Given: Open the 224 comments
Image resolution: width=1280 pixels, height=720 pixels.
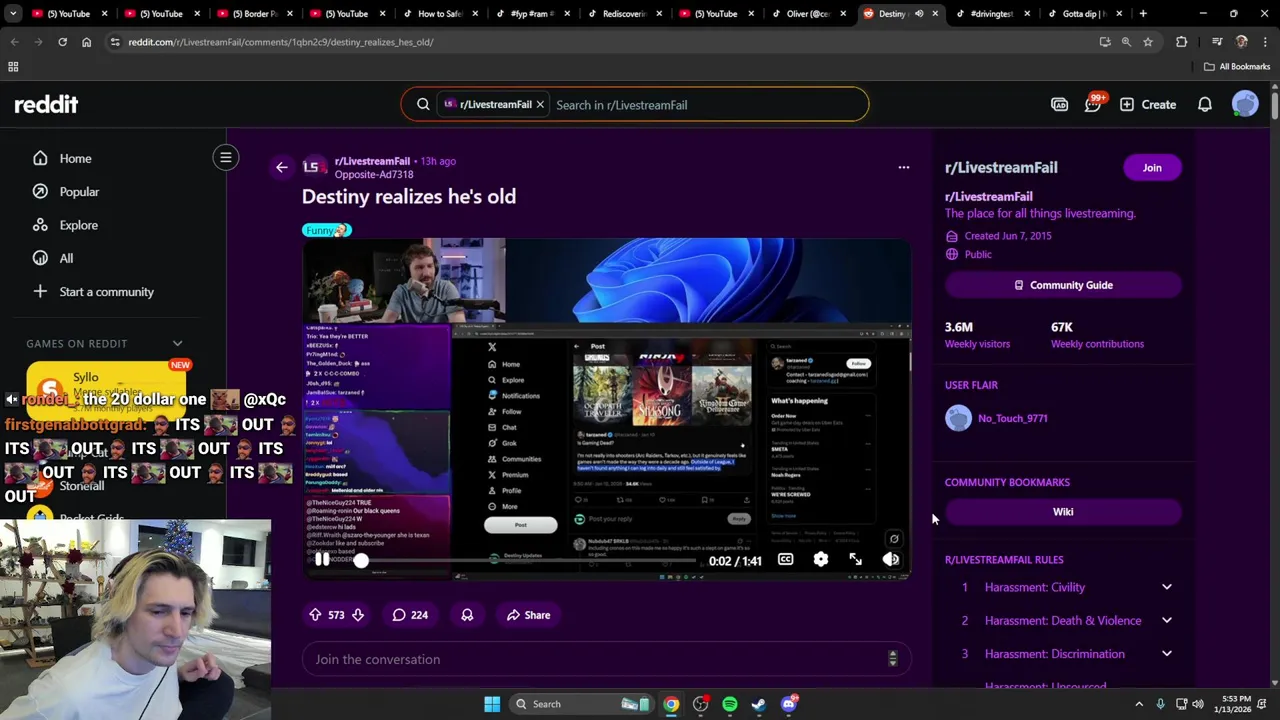Looking at the screenshot, I should [410, 615].
